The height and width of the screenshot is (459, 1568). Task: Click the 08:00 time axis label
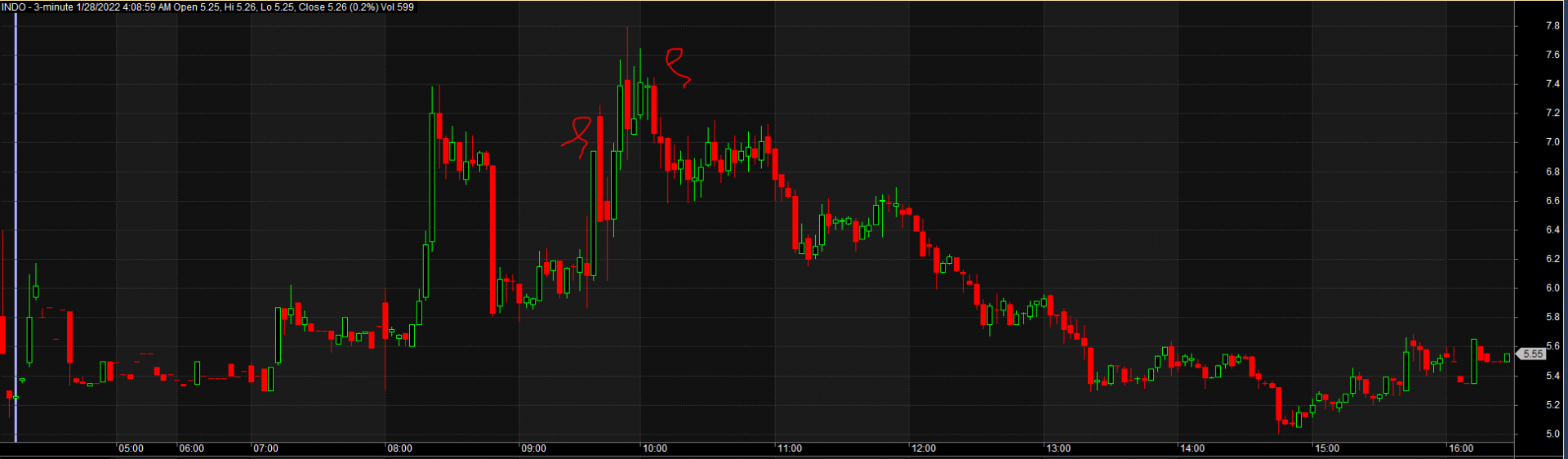click(399, 448)
